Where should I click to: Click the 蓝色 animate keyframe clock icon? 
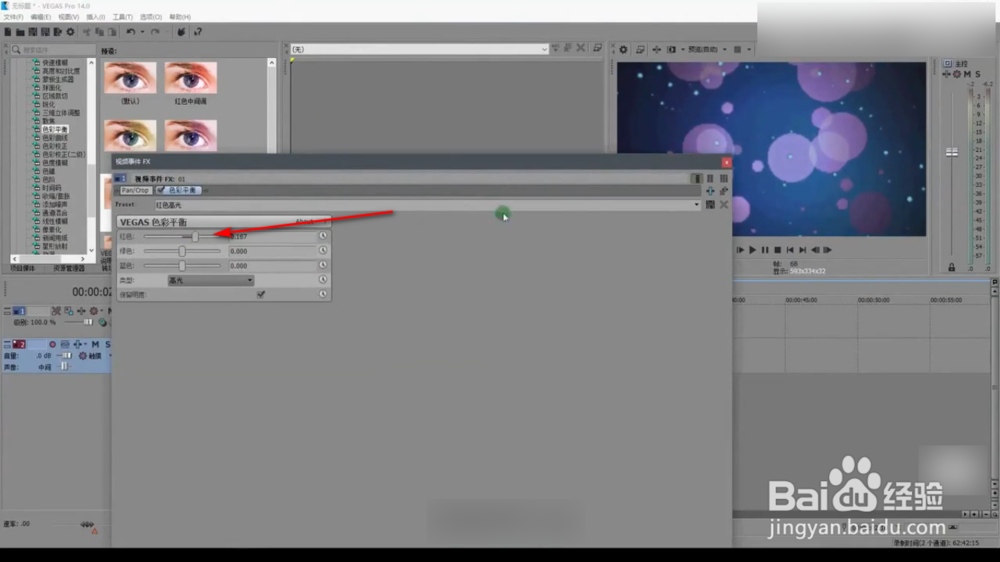tap(323, 265)
